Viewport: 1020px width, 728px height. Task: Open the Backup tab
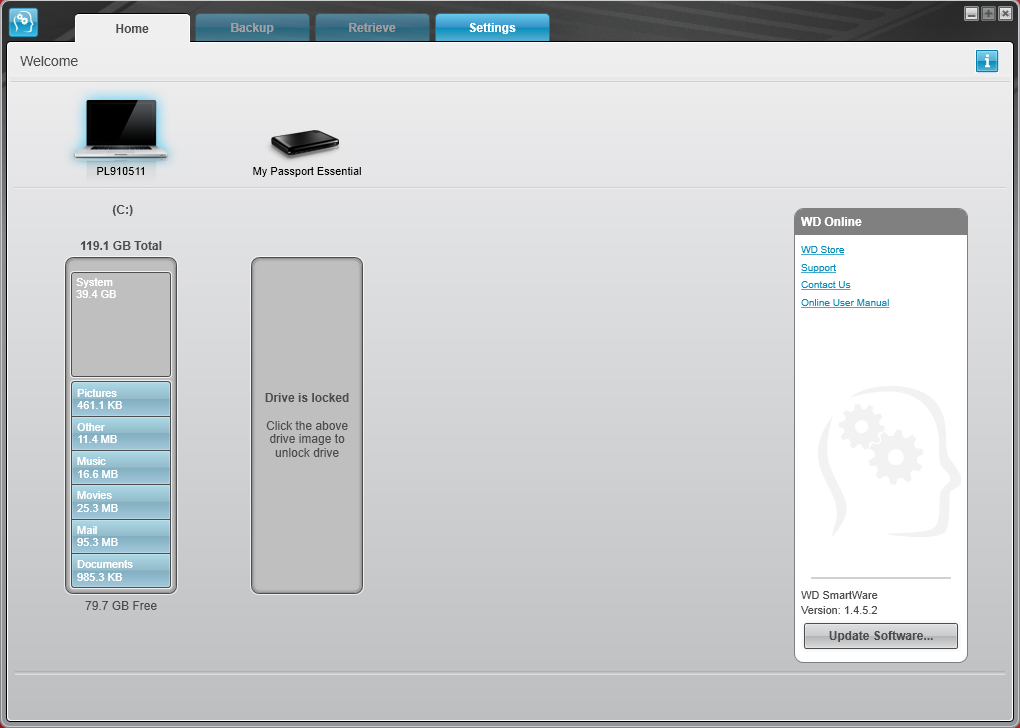coord(252,28)
